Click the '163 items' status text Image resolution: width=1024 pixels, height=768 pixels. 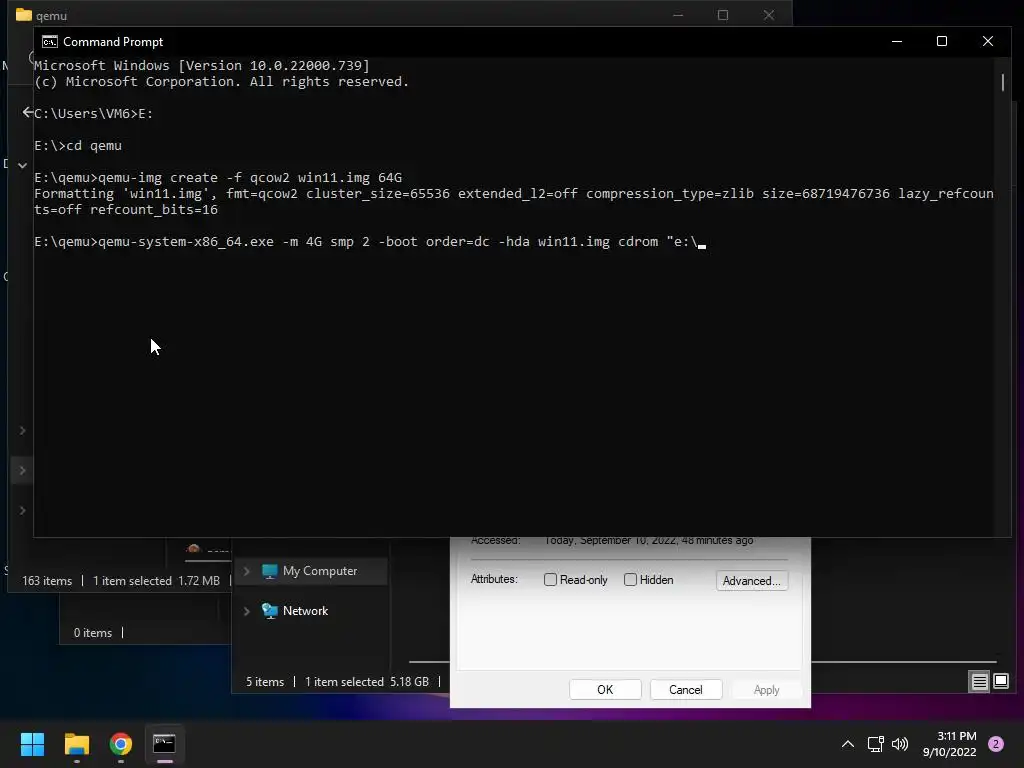pyautogui.click(x=47, y=581)
